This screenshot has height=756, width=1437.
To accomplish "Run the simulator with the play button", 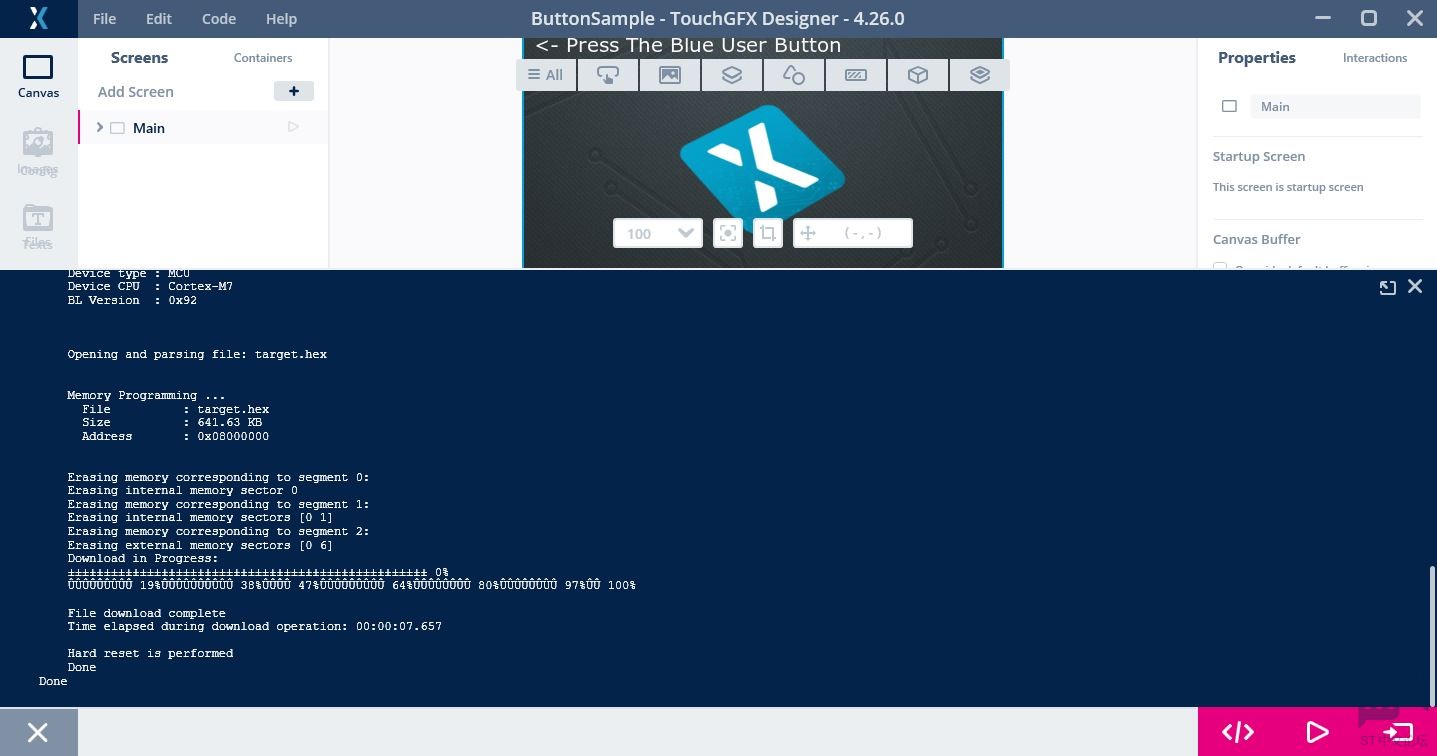I will (x=1318, y=732).
